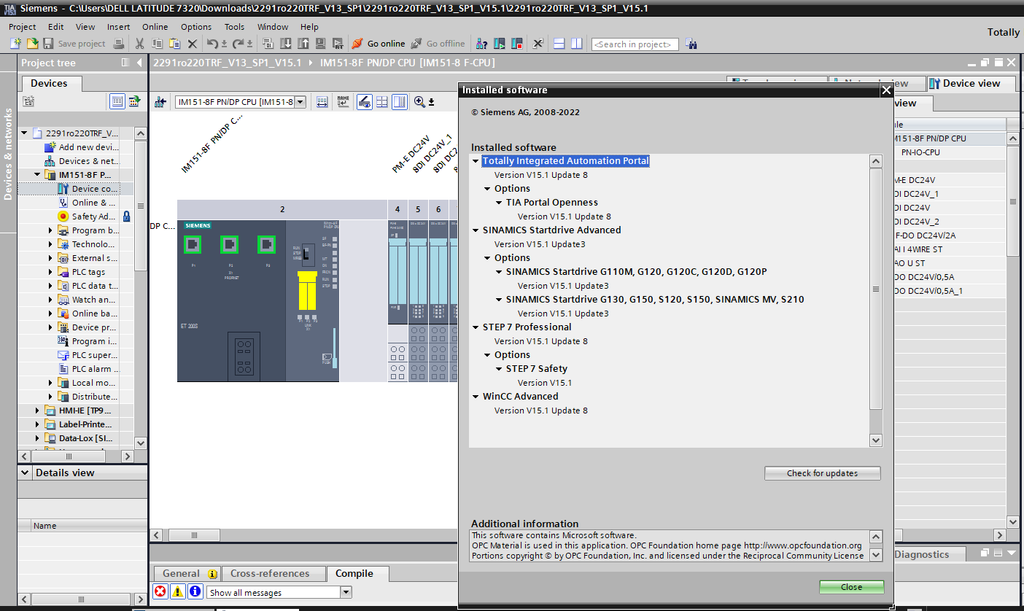Click the Cut scissors icon
The image size is (1024, 611).
click(x=139, y=44)
